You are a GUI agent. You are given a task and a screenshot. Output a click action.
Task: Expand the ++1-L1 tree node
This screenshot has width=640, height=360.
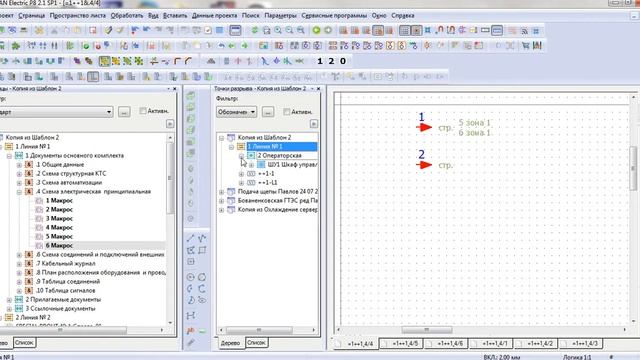pyautogui.click(x=241, y=182)
